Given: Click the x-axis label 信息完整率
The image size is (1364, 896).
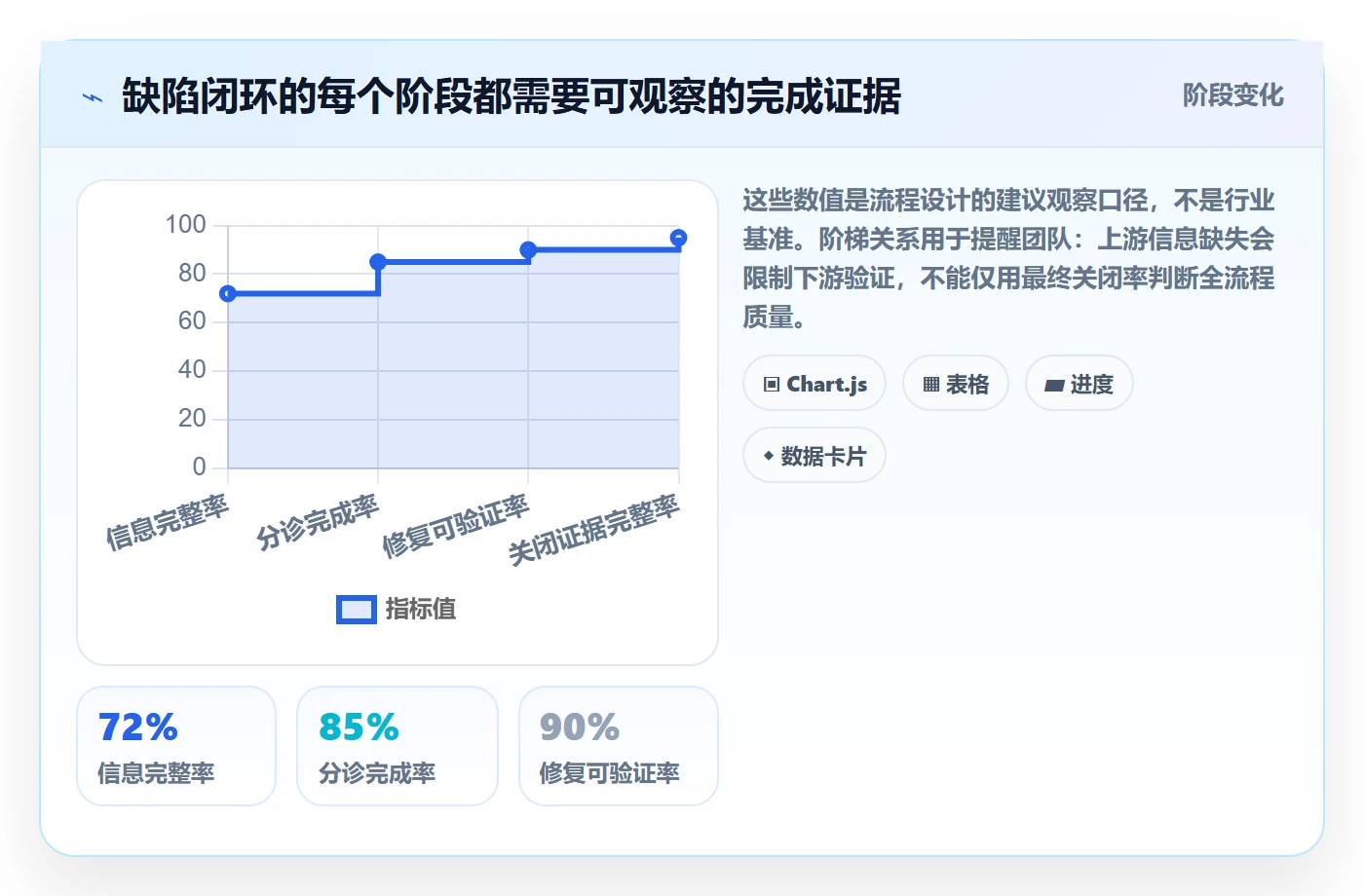Looking at the screenshot, I should click(x=168, y=522).
